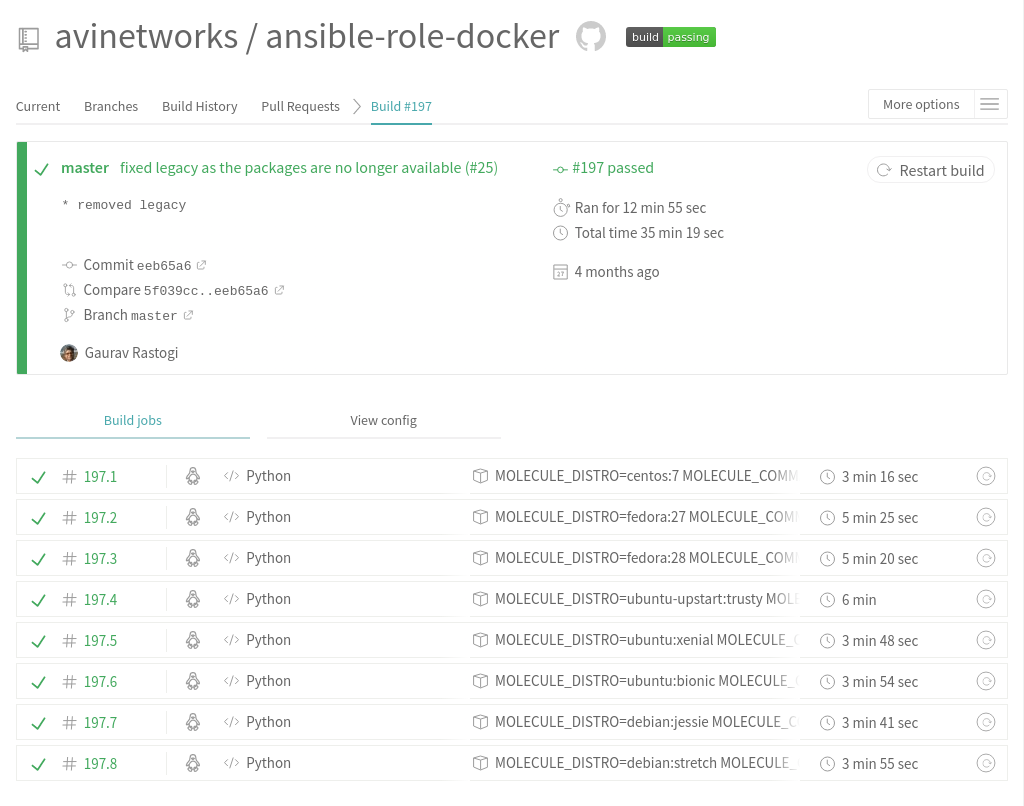Image resolution: width=1024 pixels, height=806 pixels.
Task: Open the master branch link in build header
Action: click(85, 168)
